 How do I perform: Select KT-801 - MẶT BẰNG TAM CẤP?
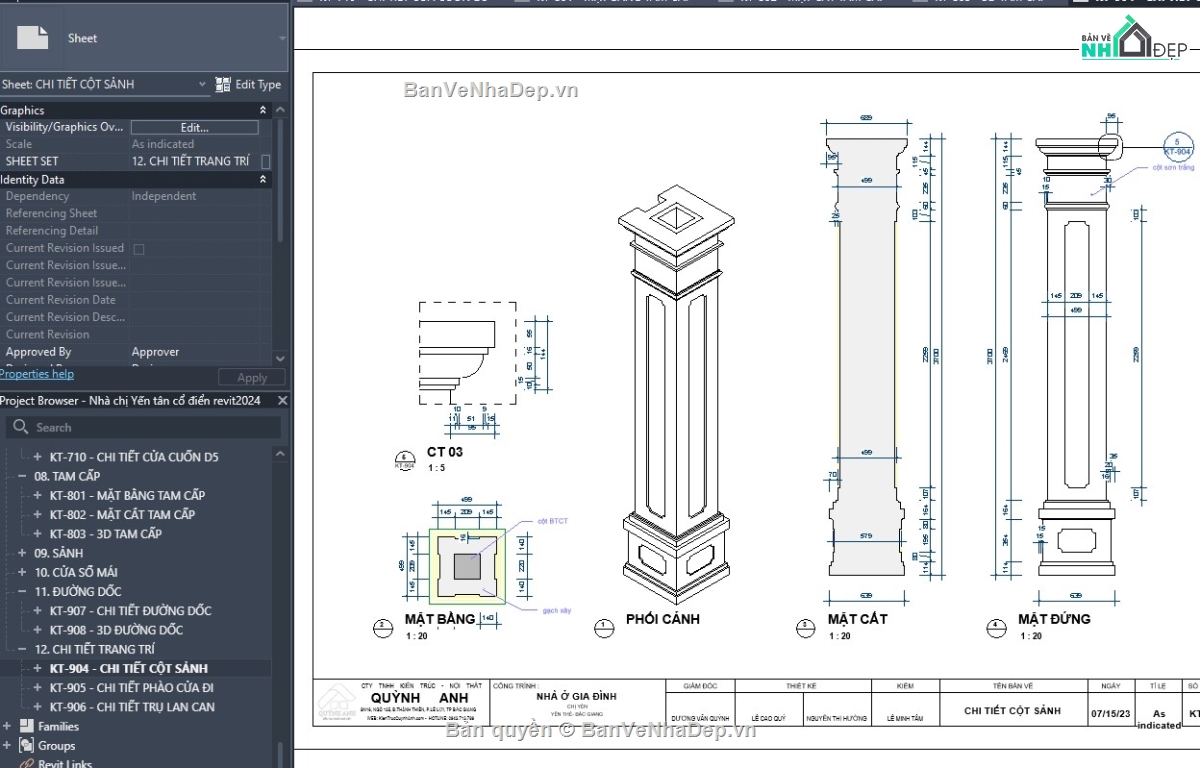pos(127,495)
